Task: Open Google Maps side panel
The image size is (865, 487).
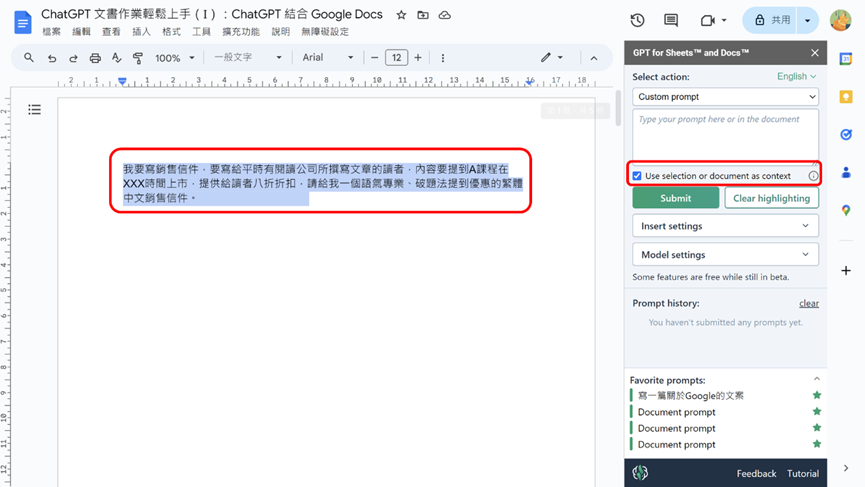Action: (846, 210)
